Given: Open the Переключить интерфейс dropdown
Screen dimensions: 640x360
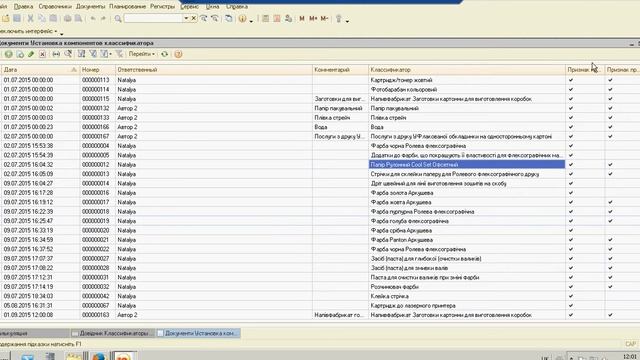Looking at the screenshot, I should [x=28, y=31].
